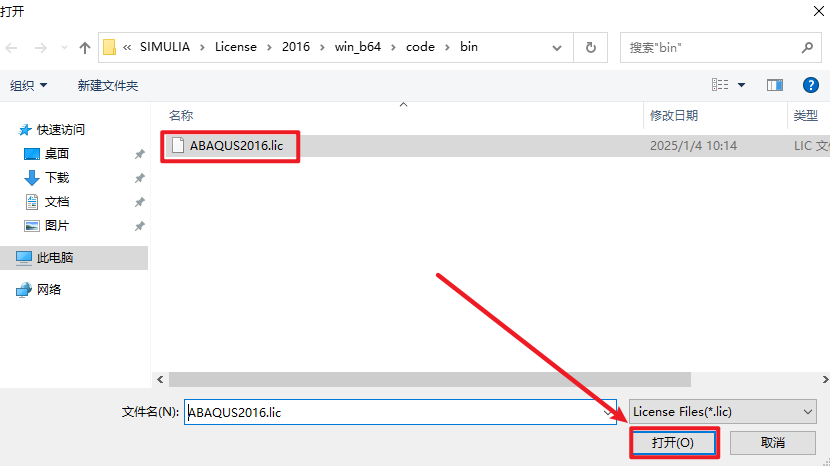The height and width of the screenshot is (466, 830).
Task: Expand the view options dropdown arrow
Action: [x=741, y=85]
